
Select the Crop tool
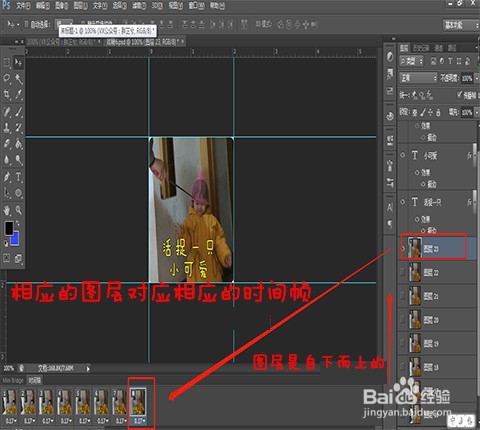(x=7, y=95)
